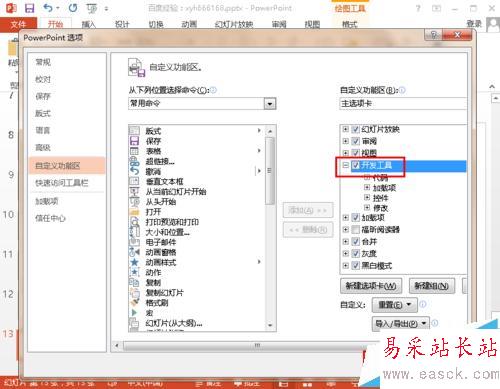Click the help question mark in options dialog
This screenshot has height=389, width=500.
pyautogui.click(x=433, y=35)
